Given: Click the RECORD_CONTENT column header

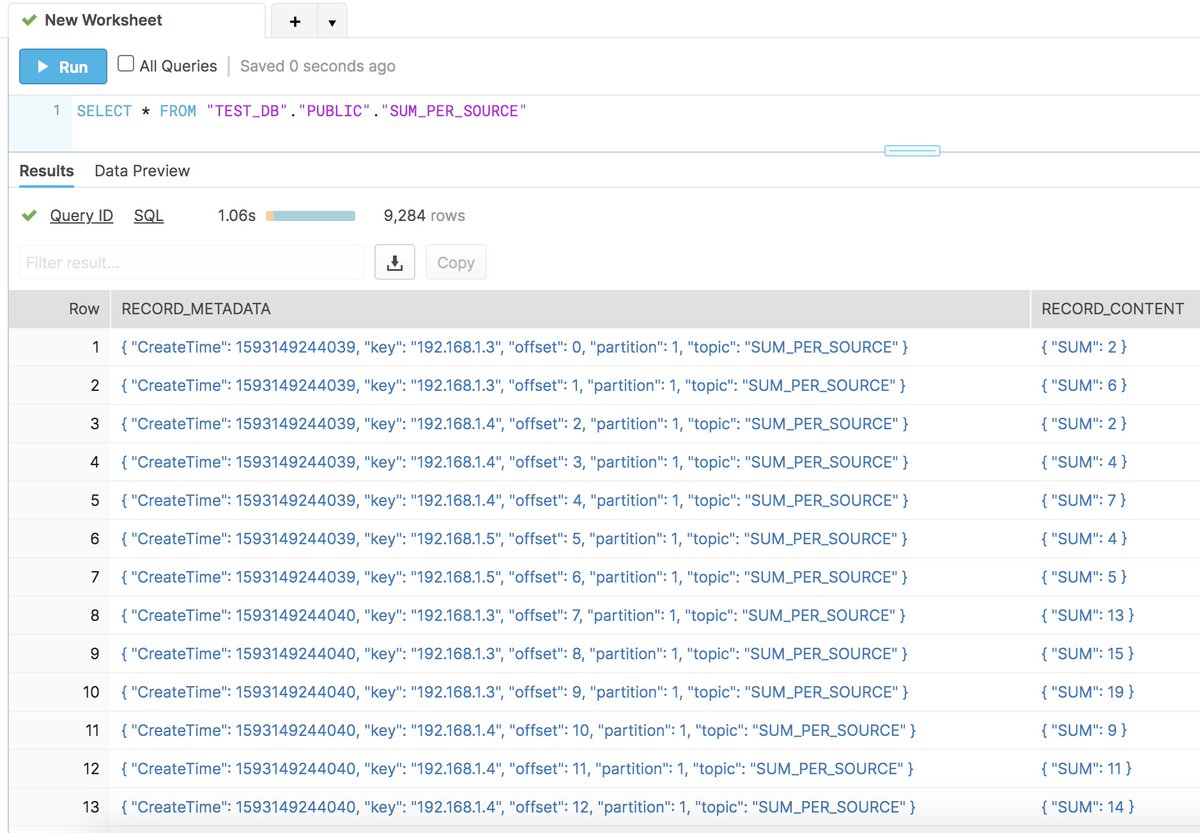Looking at the screenshot, I should (x=1112, y=309).
